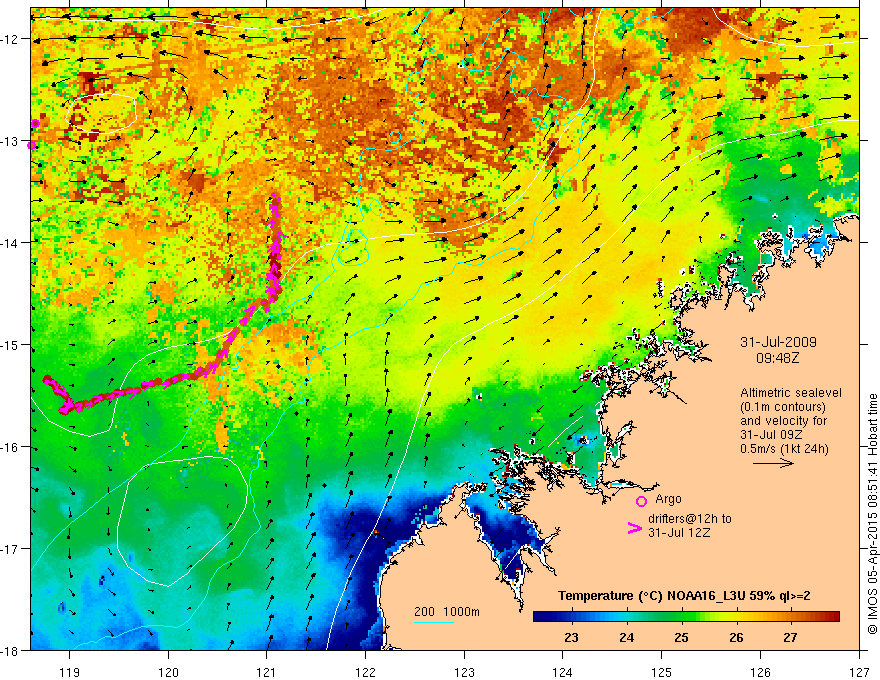Click the dark blue end of temperature colorbar
Viewport: 880px width, 680px height.
tap(542, 617)
